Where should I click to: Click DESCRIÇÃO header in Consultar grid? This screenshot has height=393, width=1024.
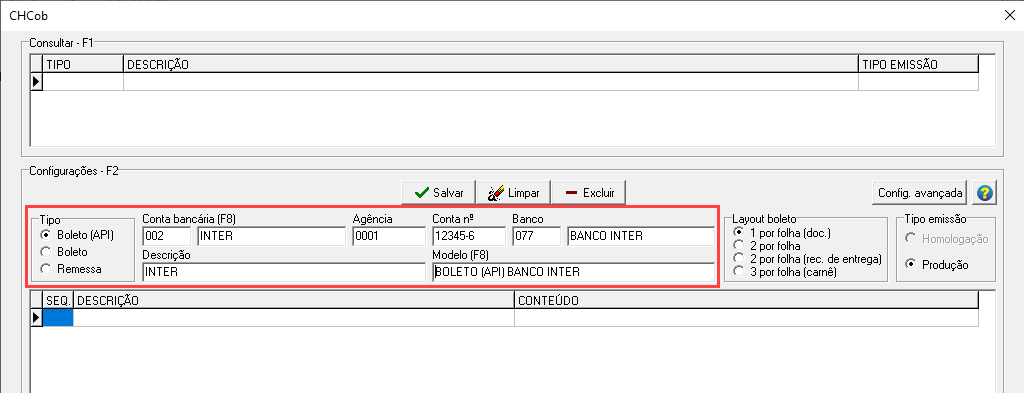tap(490, 64)
